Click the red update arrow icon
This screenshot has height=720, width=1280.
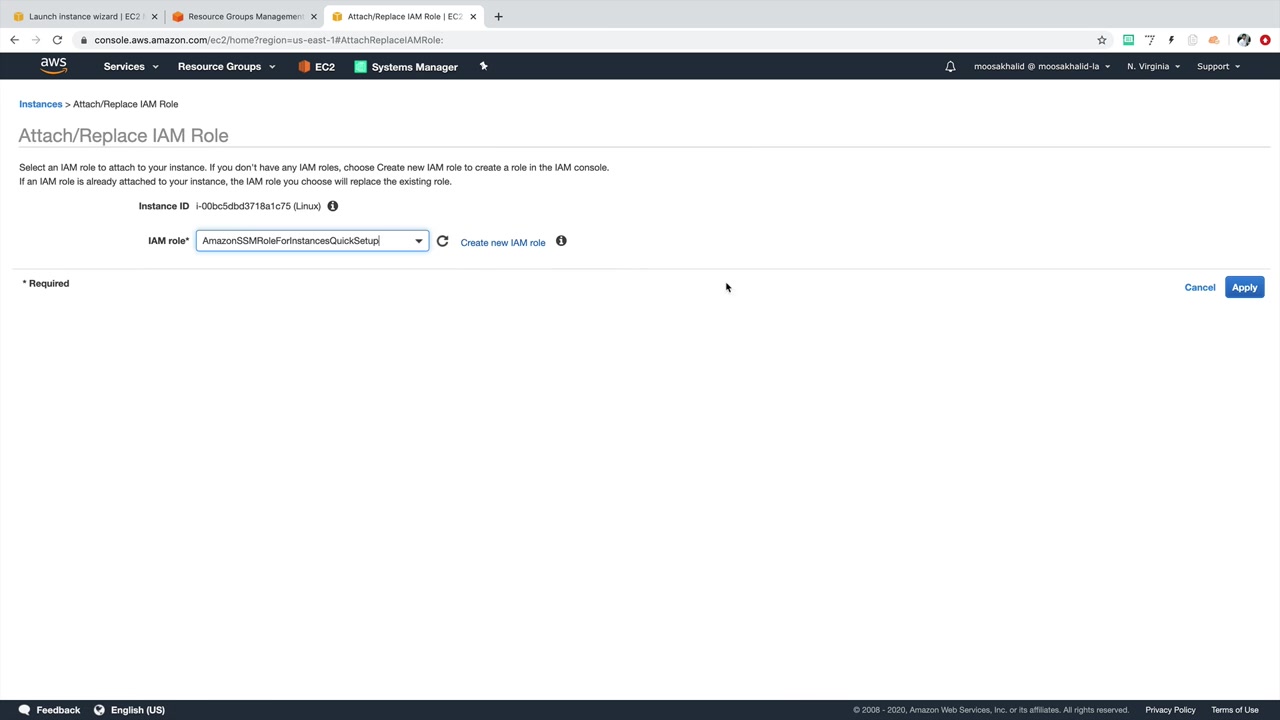(x=1265, y=40)
